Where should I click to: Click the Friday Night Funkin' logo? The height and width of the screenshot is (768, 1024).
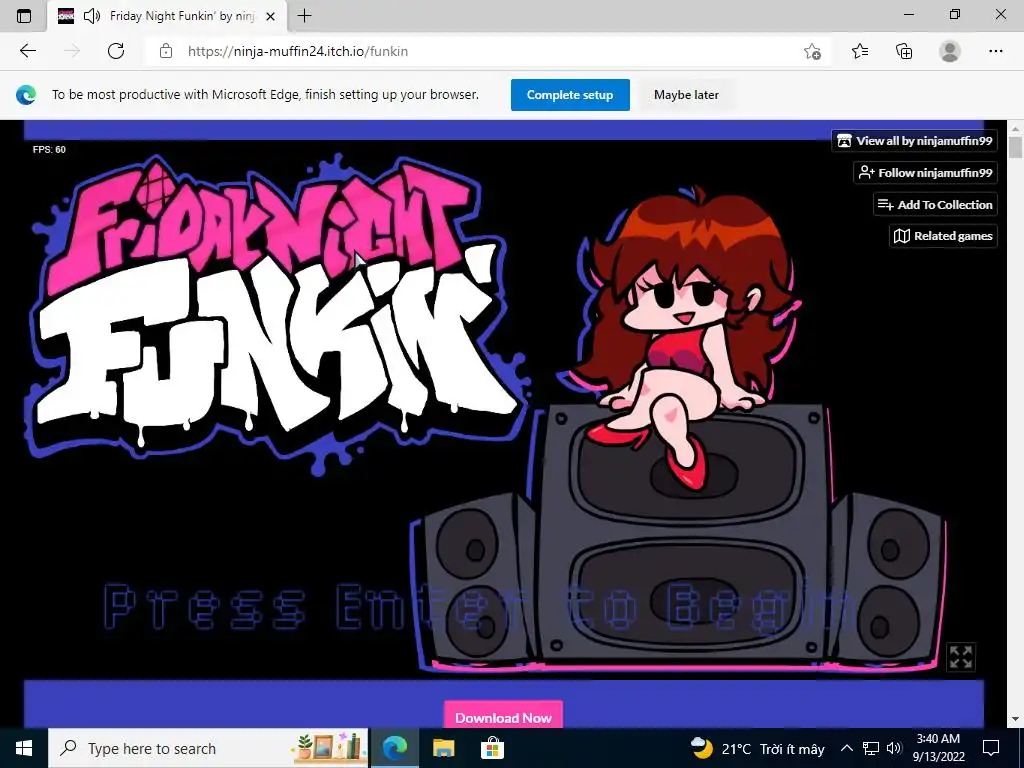pyautogui.click(x=278, y=313)
